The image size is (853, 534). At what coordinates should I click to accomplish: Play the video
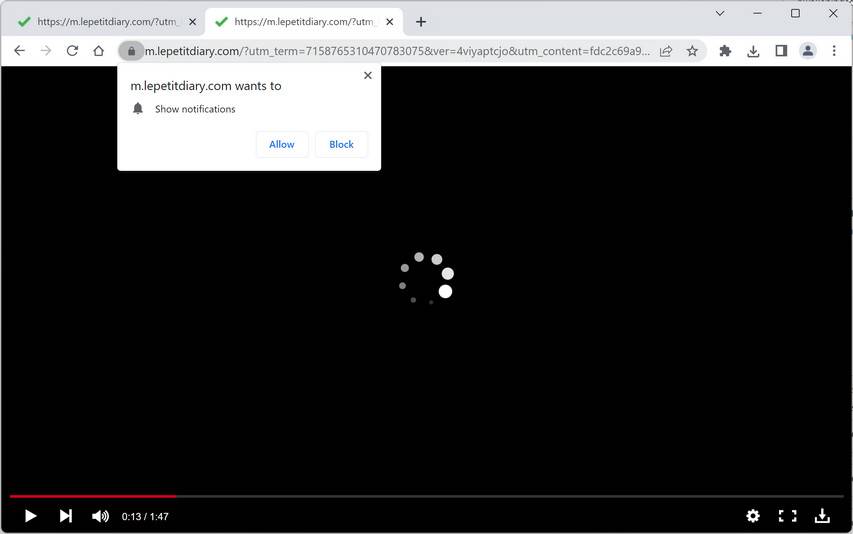point(30,516)
